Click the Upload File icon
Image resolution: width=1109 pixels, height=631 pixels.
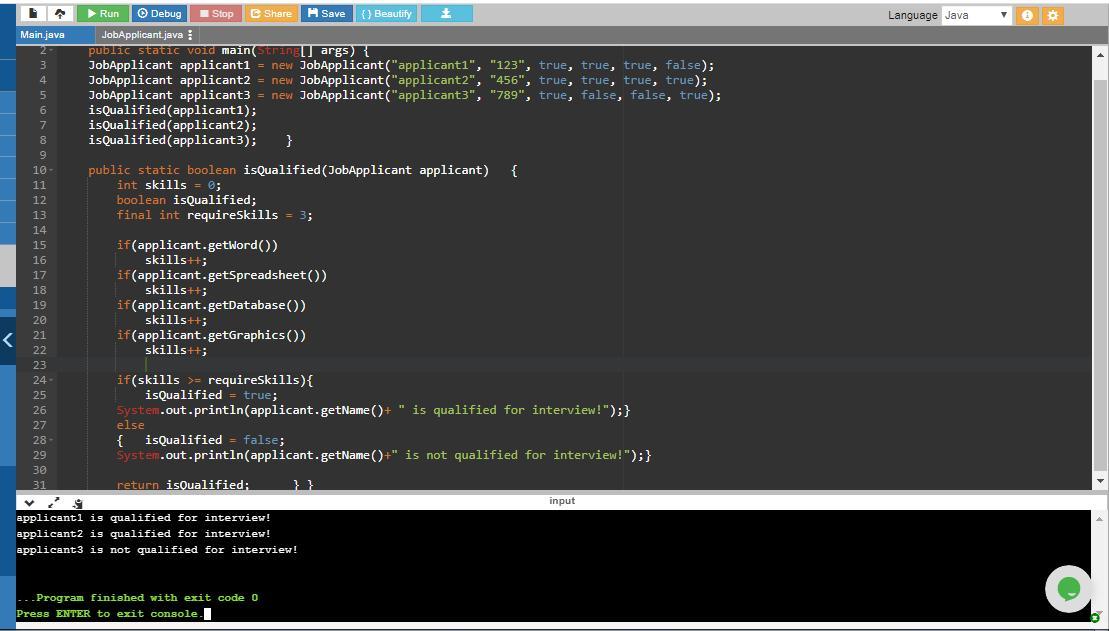(60, 14)
